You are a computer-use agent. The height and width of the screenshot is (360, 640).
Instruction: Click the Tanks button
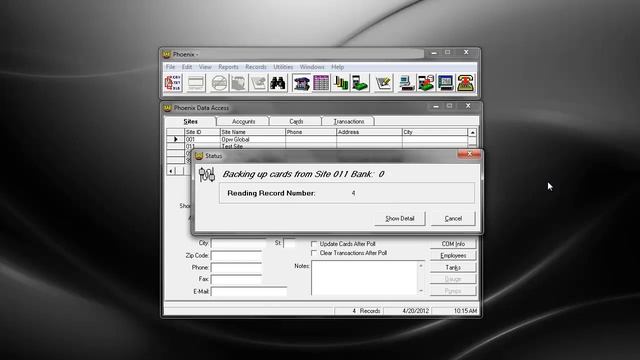pos(453,267)
